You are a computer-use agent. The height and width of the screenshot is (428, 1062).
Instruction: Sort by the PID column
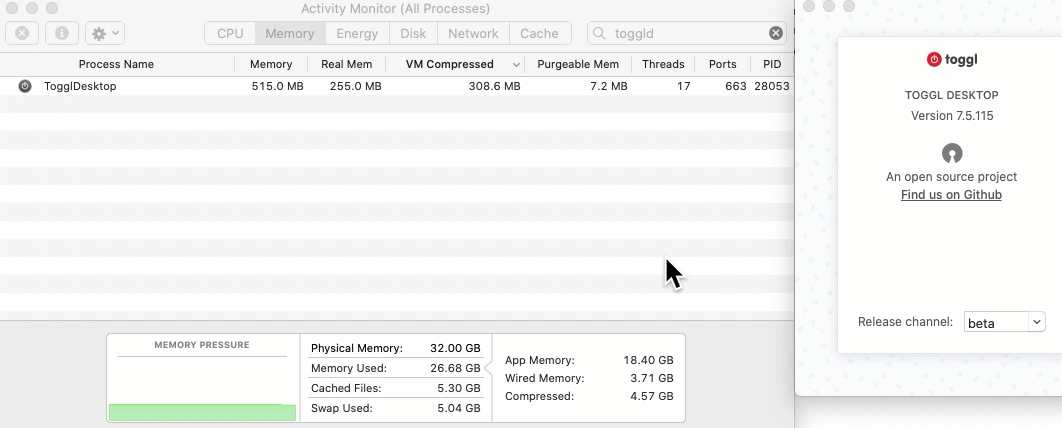pyautogui.click(x=772, y=64)
